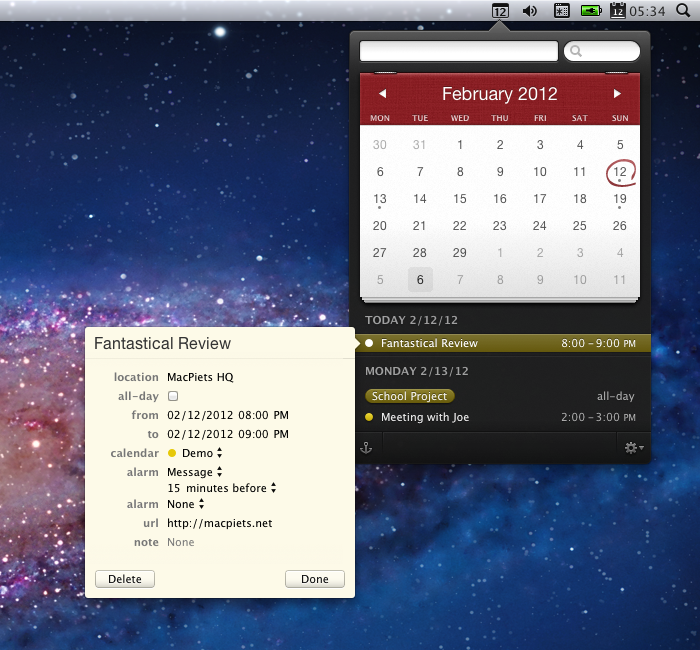Image resolution: width=700 pixels, height=650 pixels.
Task: Open the calendar Demo dropdown
Action: [x=202, y=453]
